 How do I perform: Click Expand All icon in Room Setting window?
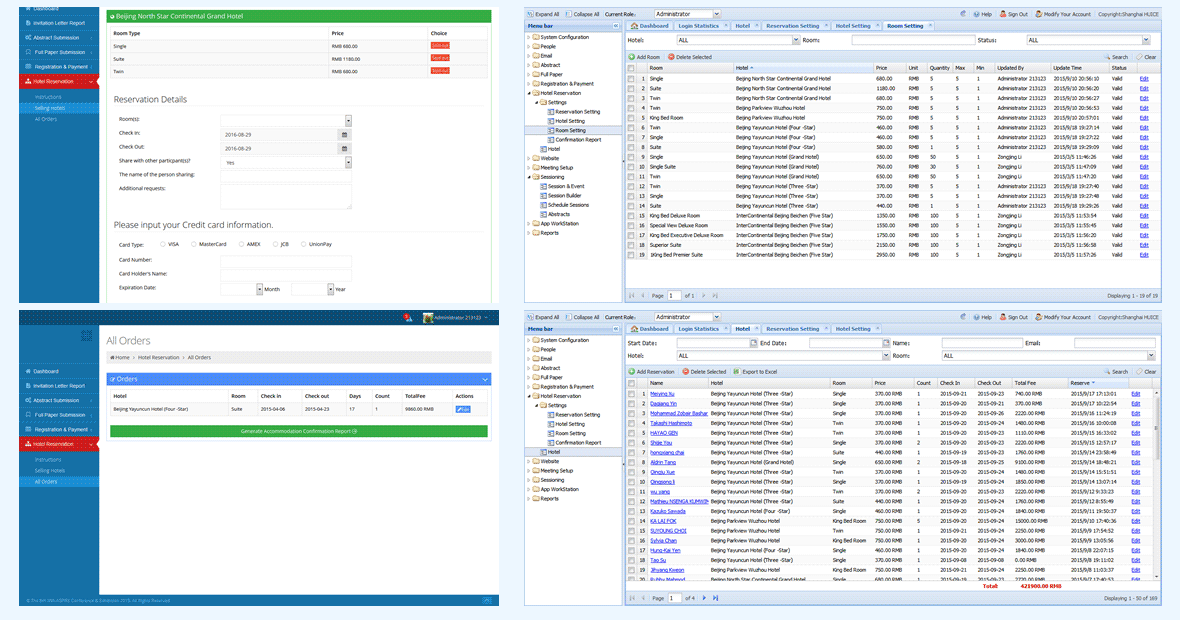(x=531, y=14)
